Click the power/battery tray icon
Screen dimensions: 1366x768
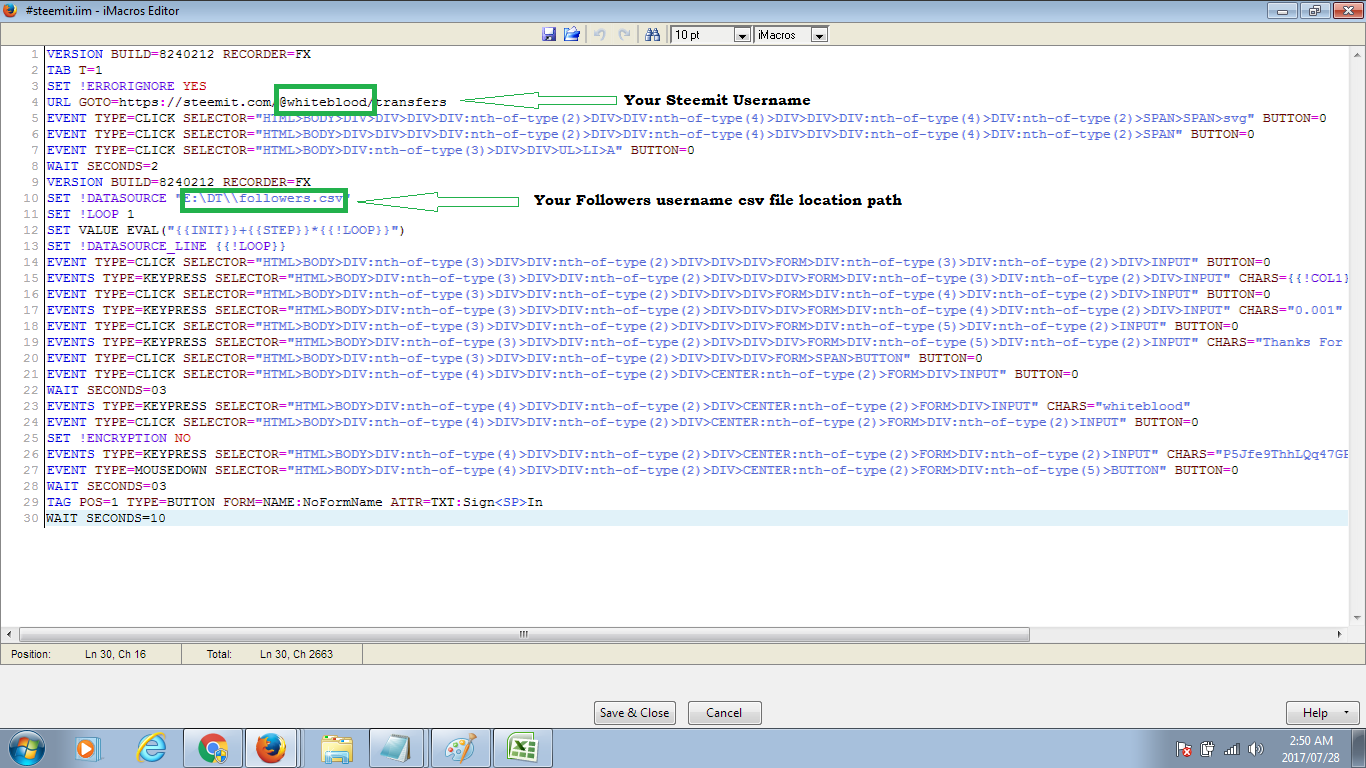pyautogui.click(x=1208, y=748)
